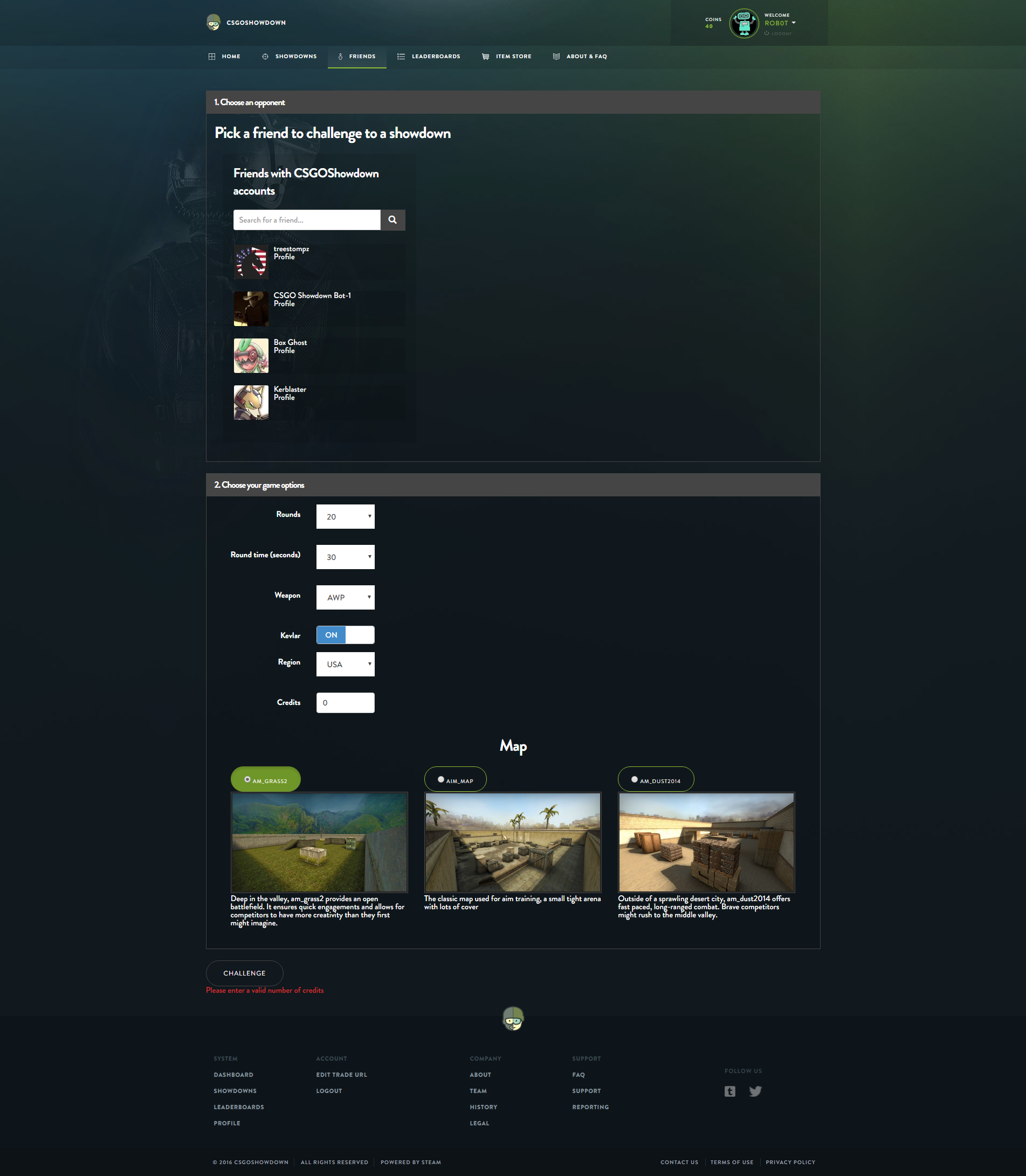Click the CSGOSHOWDOWN header title text
The image size is (1026, 1176).
(256, 23)
